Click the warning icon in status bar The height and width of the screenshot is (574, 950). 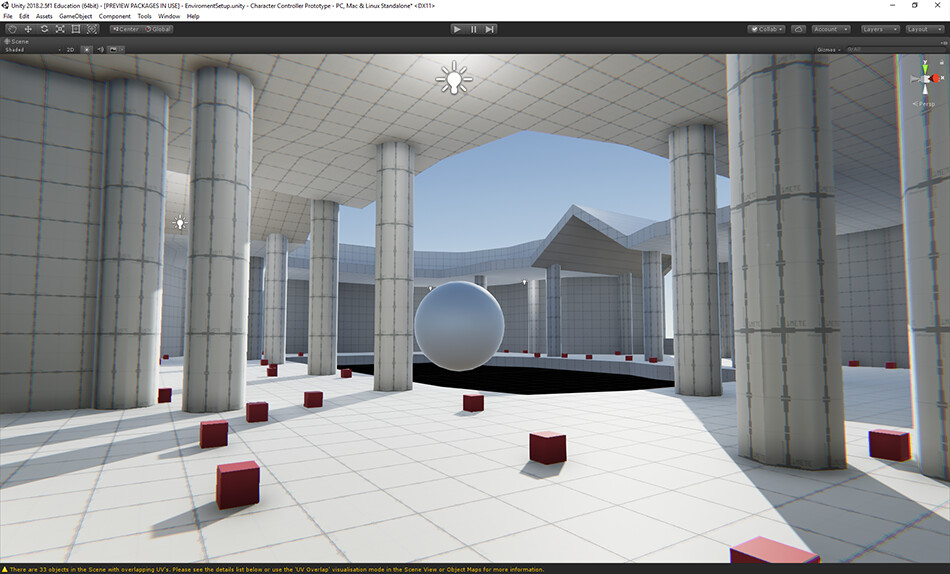5,570
